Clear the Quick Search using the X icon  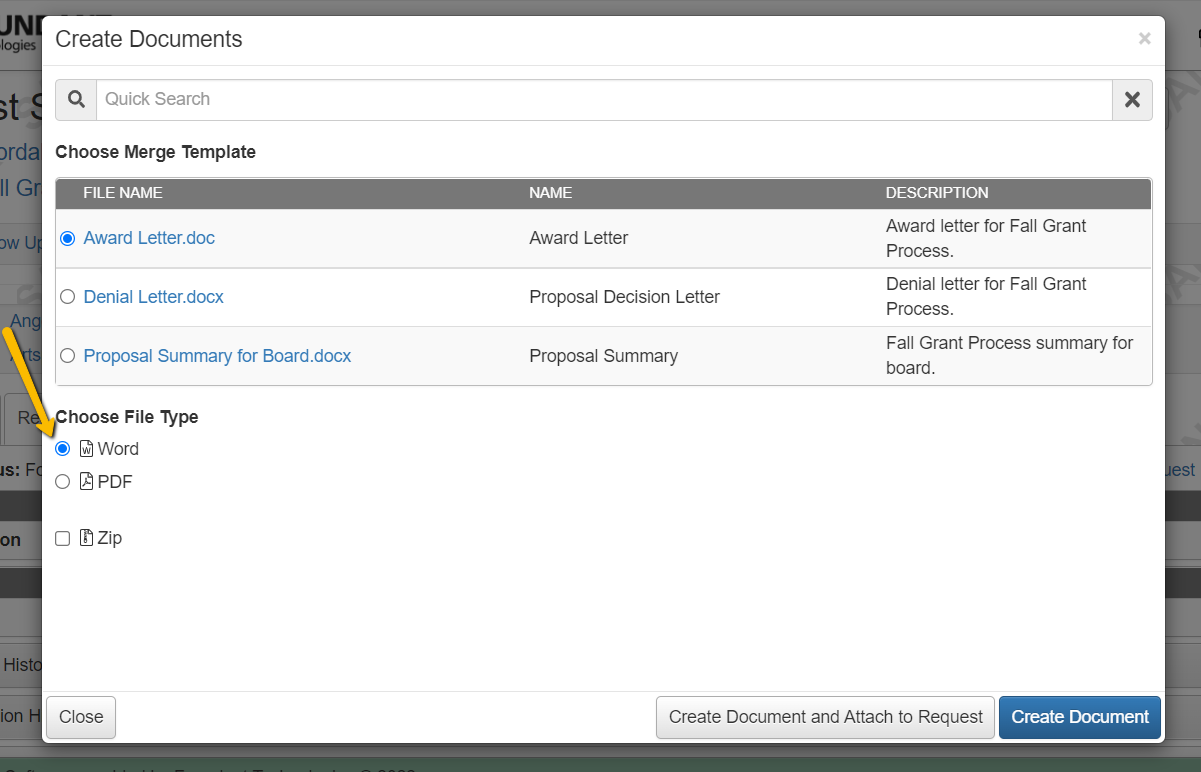[1131, 99]
